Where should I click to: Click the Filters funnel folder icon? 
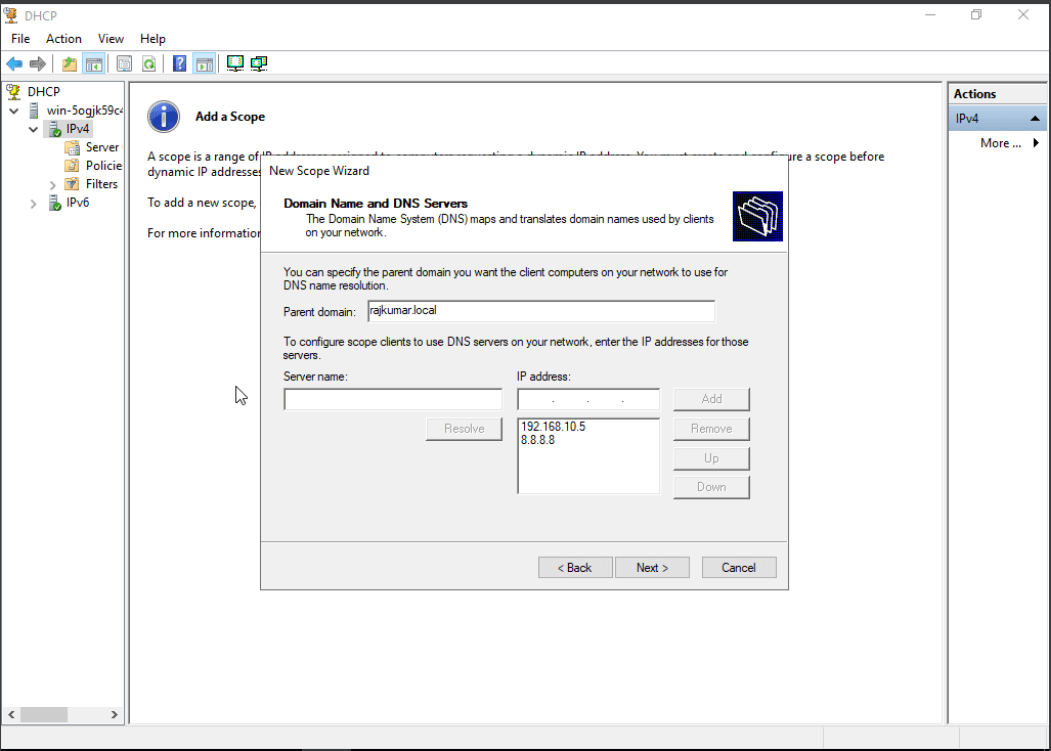[x=72, y=184]
